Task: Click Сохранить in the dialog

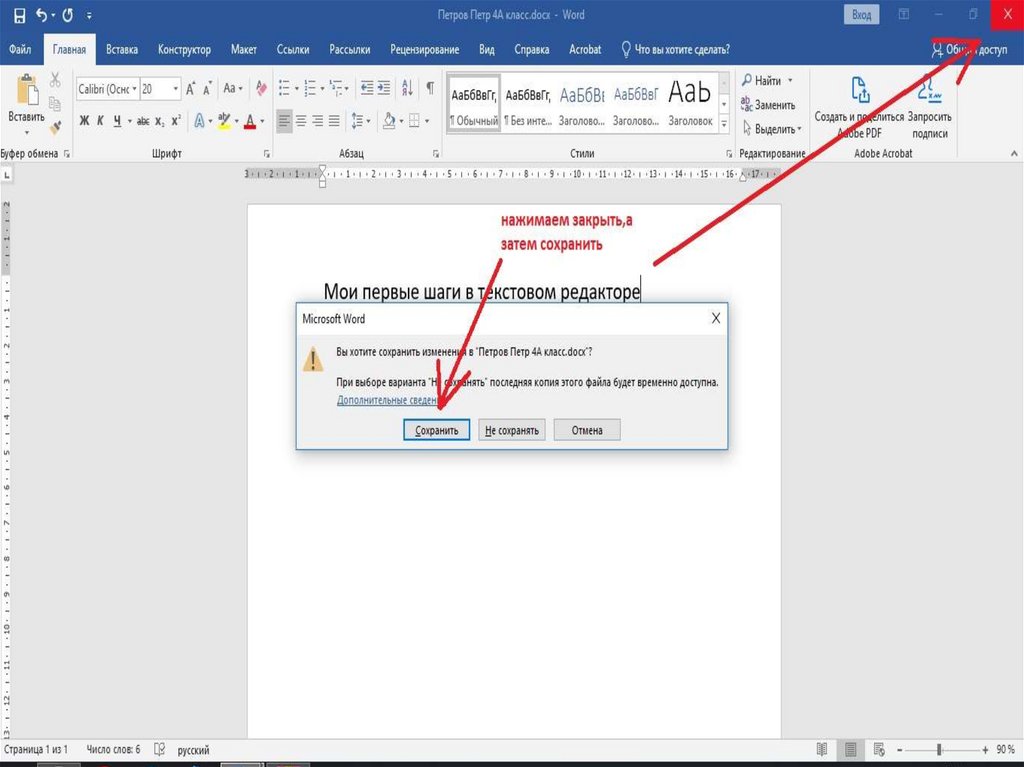Action: tap(436, 430)
